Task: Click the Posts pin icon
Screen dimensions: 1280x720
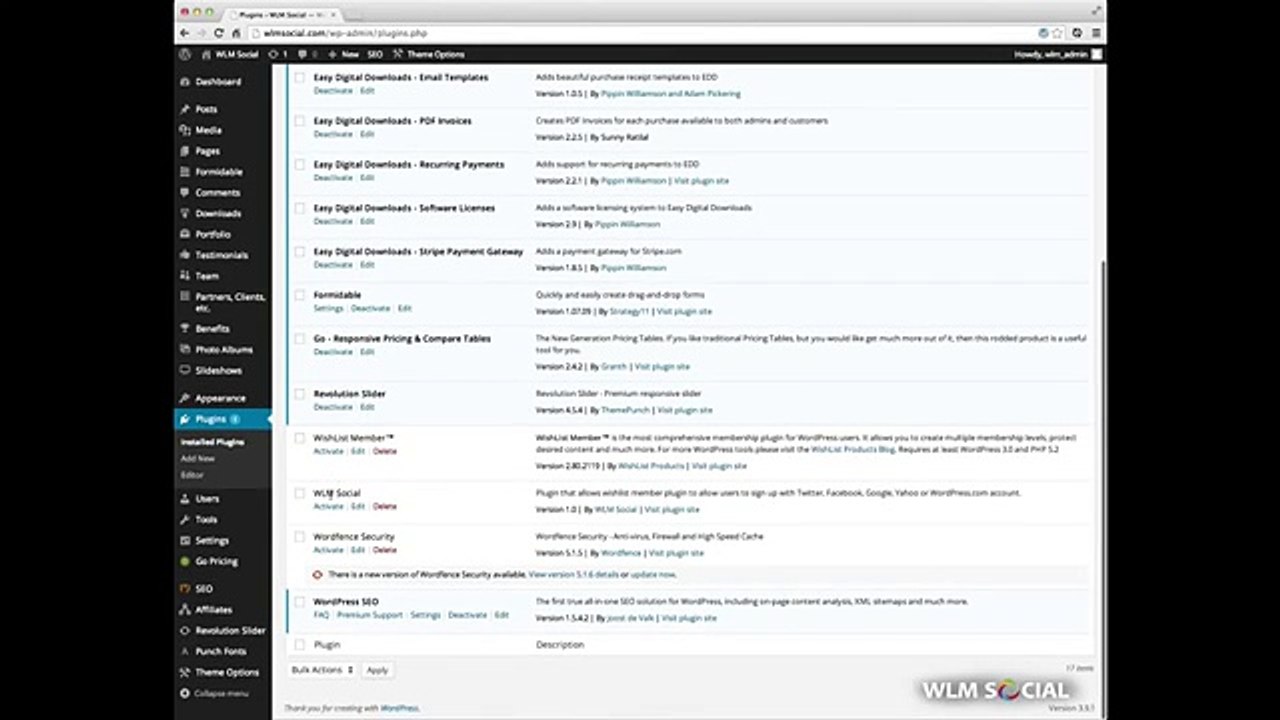Action: click(x=185, y=109)
